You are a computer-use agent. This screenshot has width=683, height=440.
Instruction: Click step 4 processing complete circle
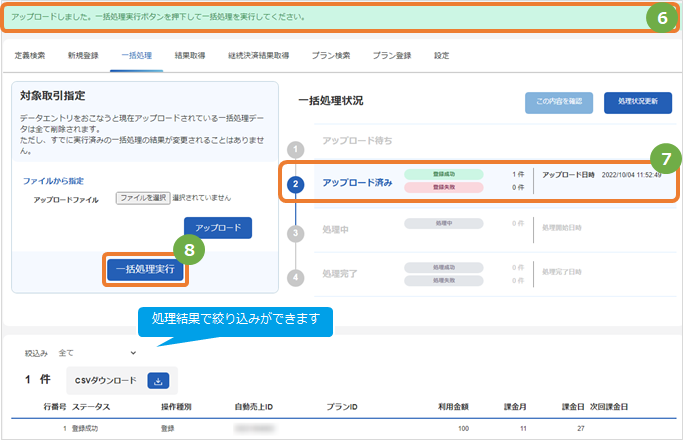295,278
